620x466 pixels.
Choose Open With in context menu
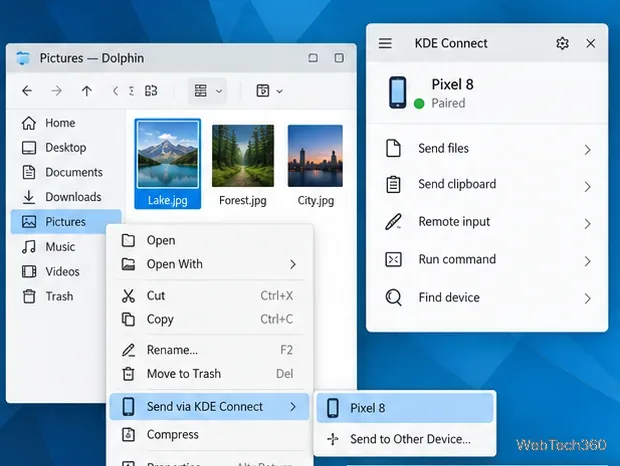[210, 264]
